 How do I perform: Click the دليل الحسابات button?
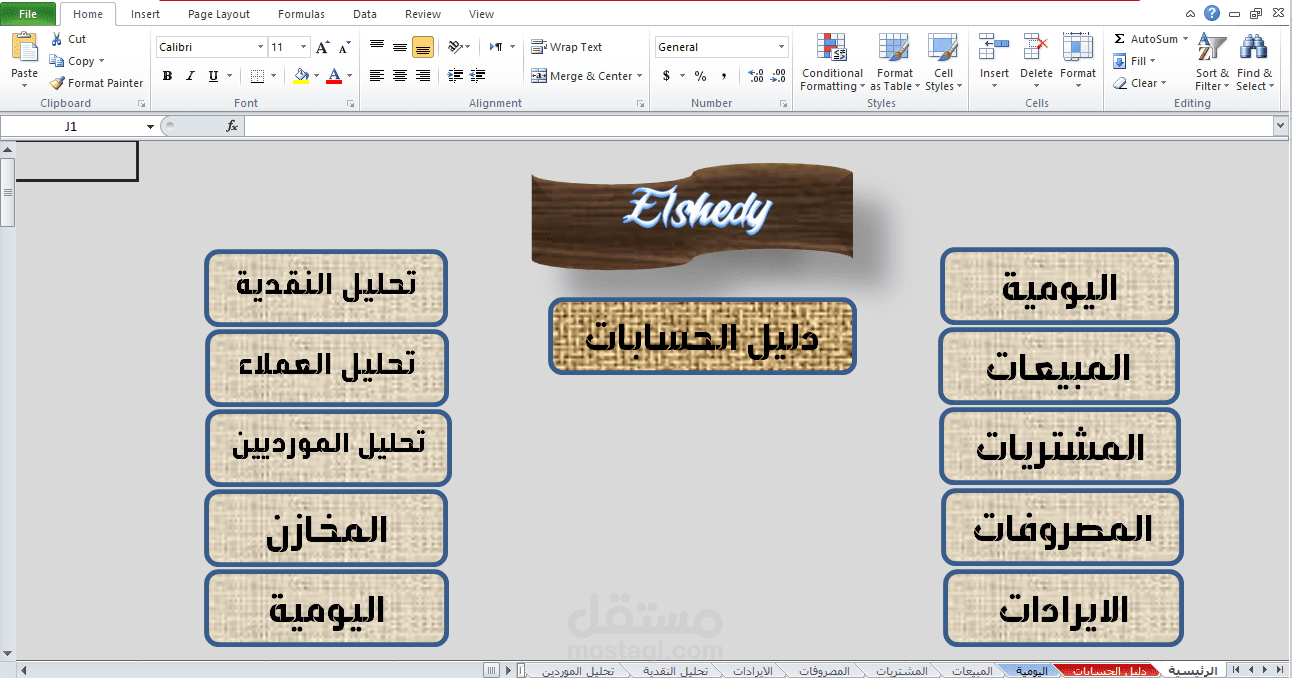pyautogui.click(x=702, y=337)
